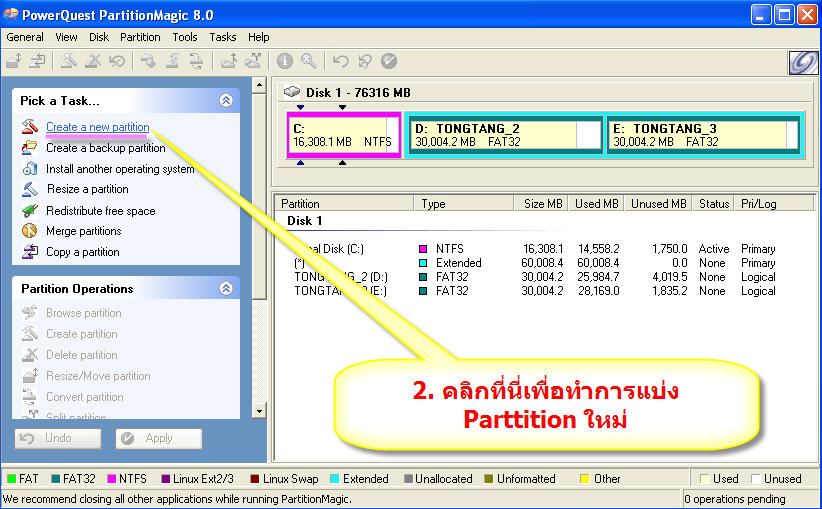Click the FAT32 teal legend swatch
Image resolution: width=822 pixels, height=509 pixels.
[56, 479]
